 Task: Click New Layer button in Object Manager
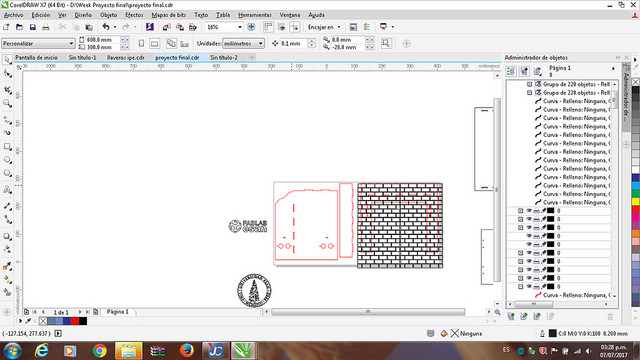pos(511,316)
